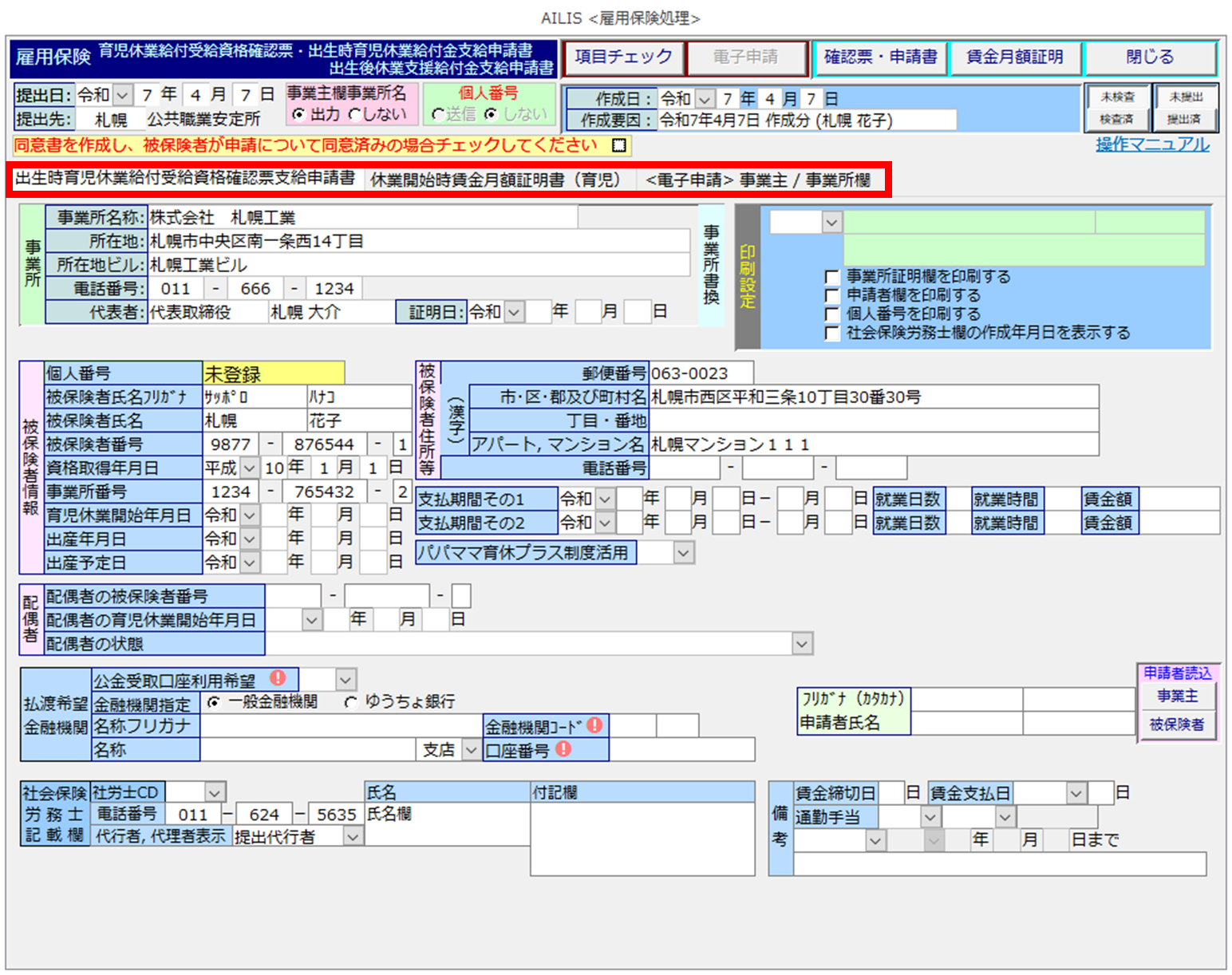Tick 個人番号を印刷する checkbox
The width and height of the screenshot is (1232, 975).
[832, 314]
